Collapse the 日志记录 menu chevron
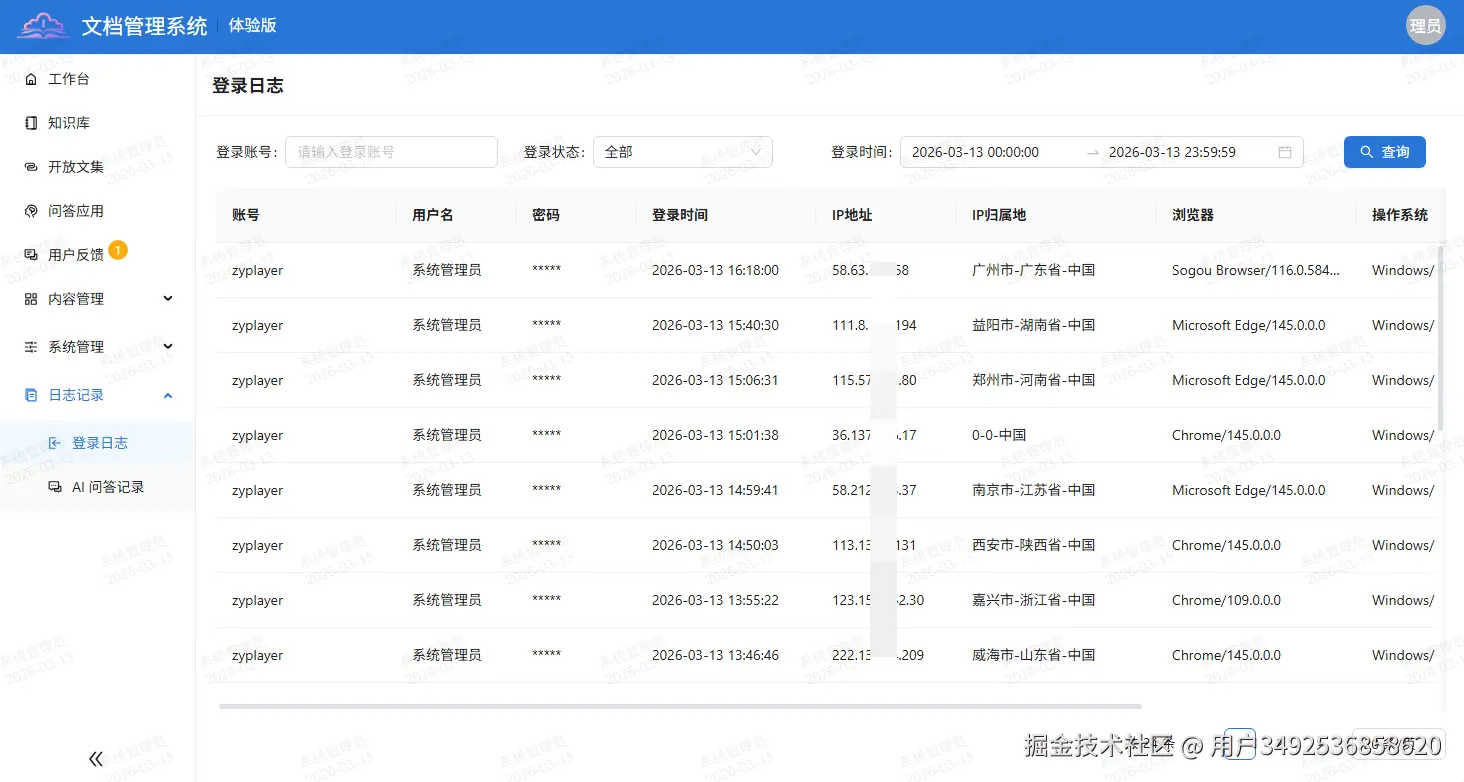Screen dimensions: 1464x782 click(x=168, y=395)
